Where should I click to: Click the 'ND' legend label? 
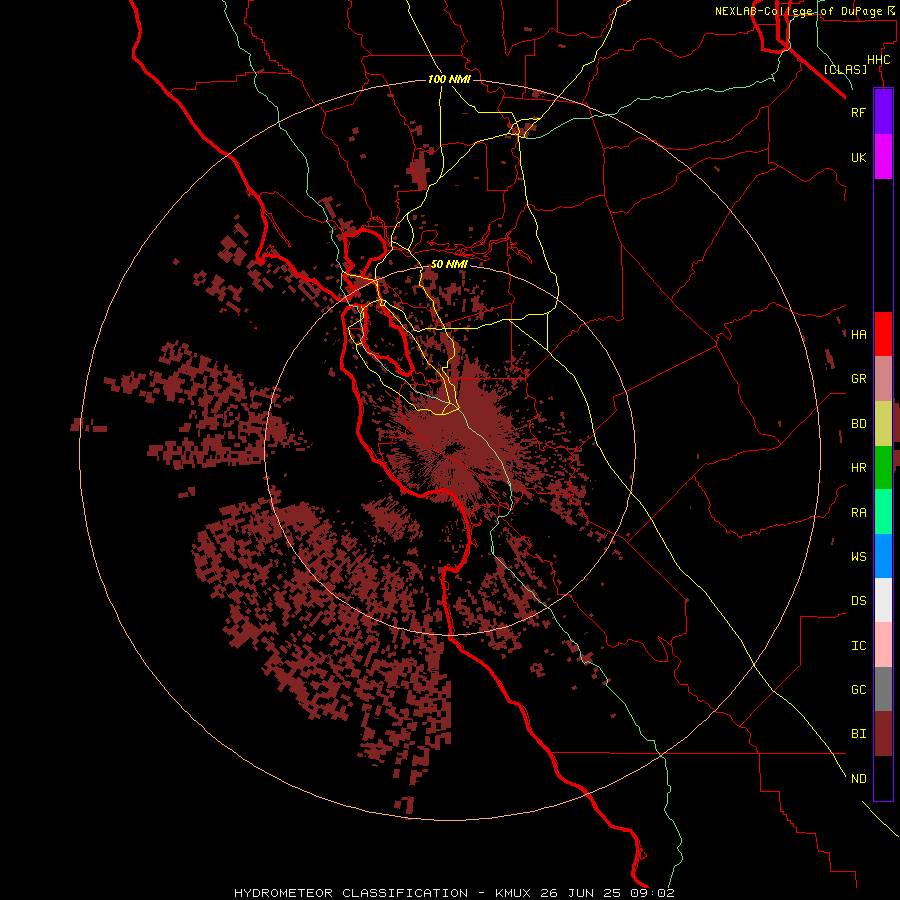(858, 778)
